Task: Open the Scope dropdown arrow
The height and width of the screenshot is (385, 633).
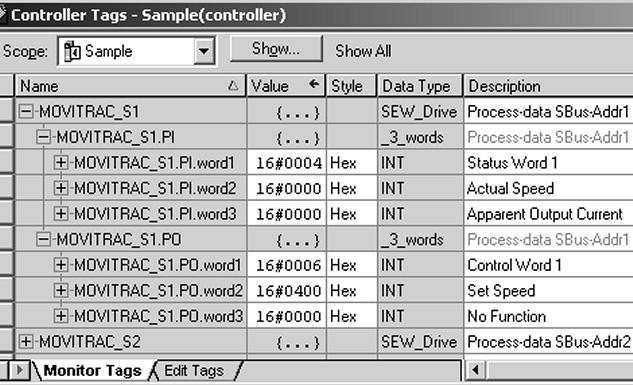Action: (x=204, y=51)
